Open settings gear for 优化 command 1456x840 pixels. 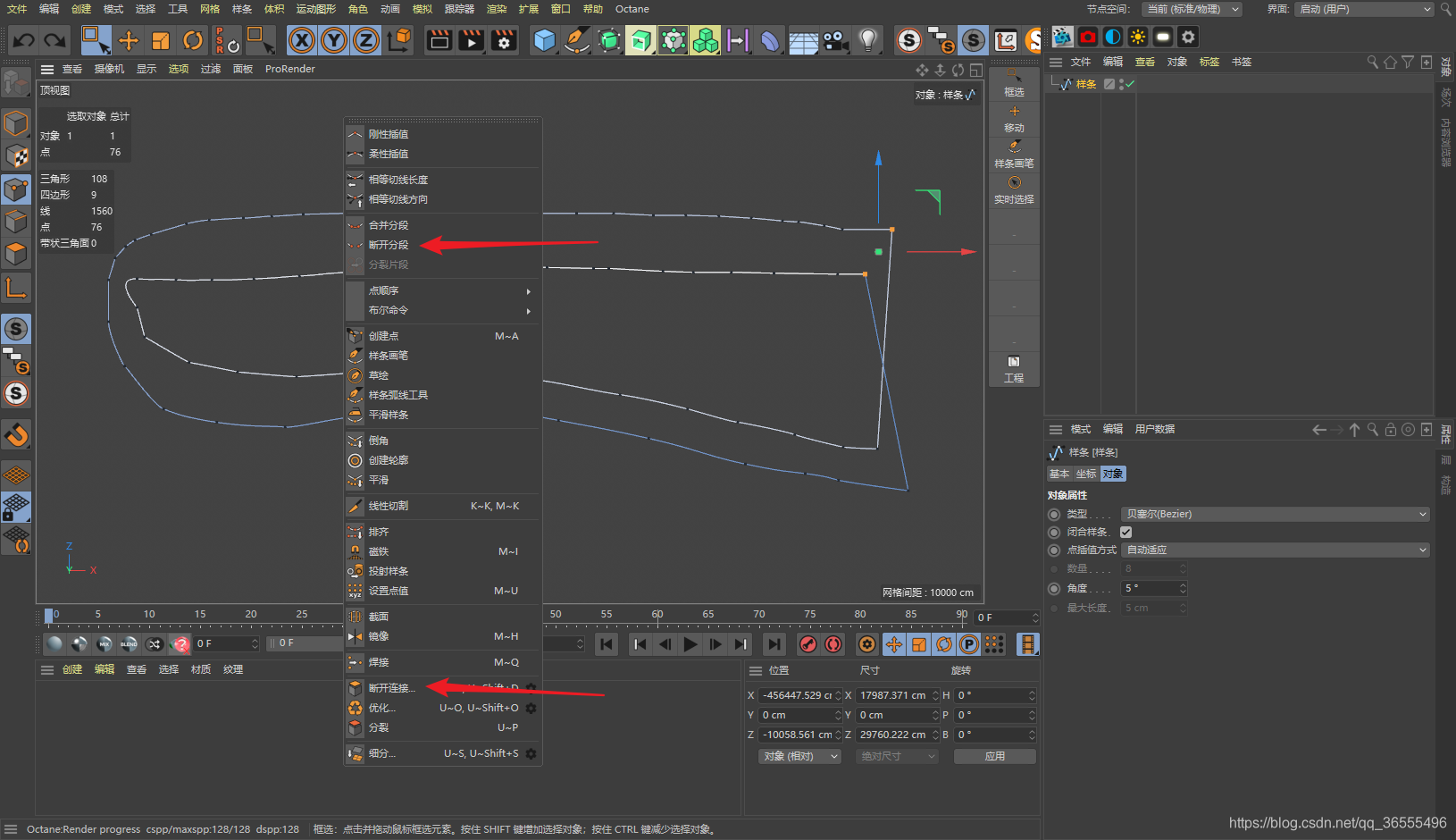[x=531, y=708]
